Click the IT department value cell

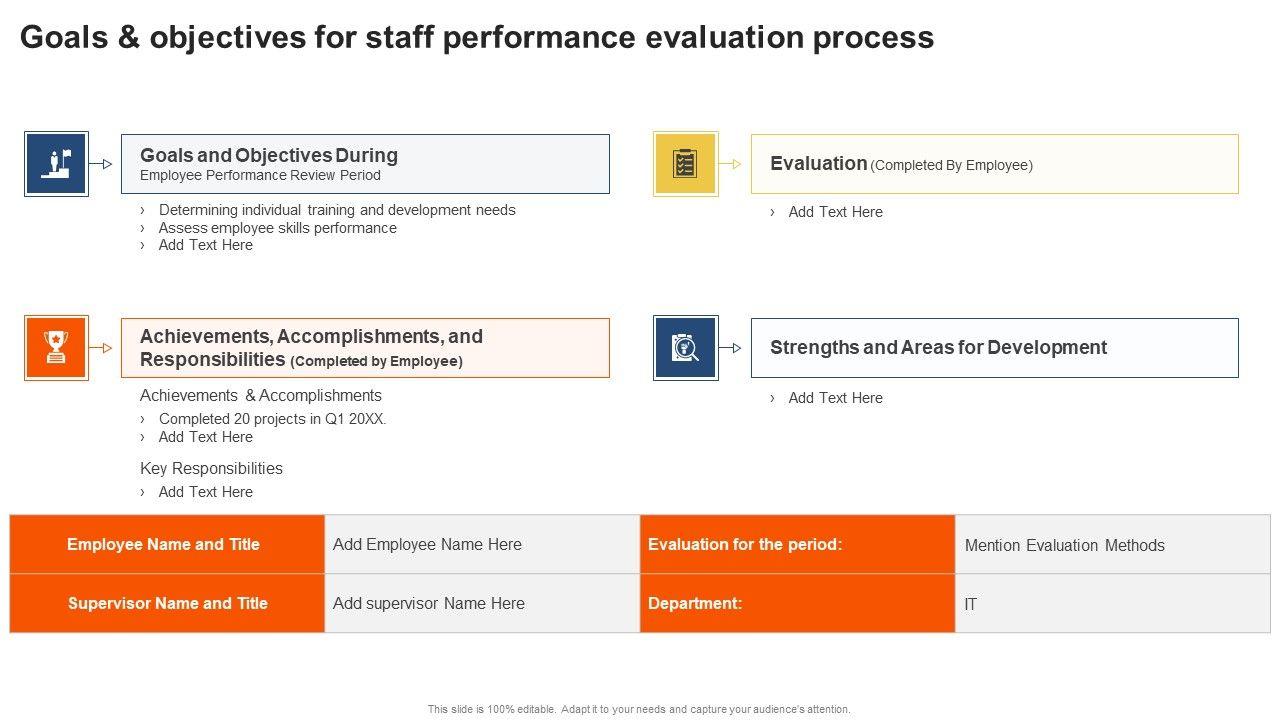coord(1111,604)
